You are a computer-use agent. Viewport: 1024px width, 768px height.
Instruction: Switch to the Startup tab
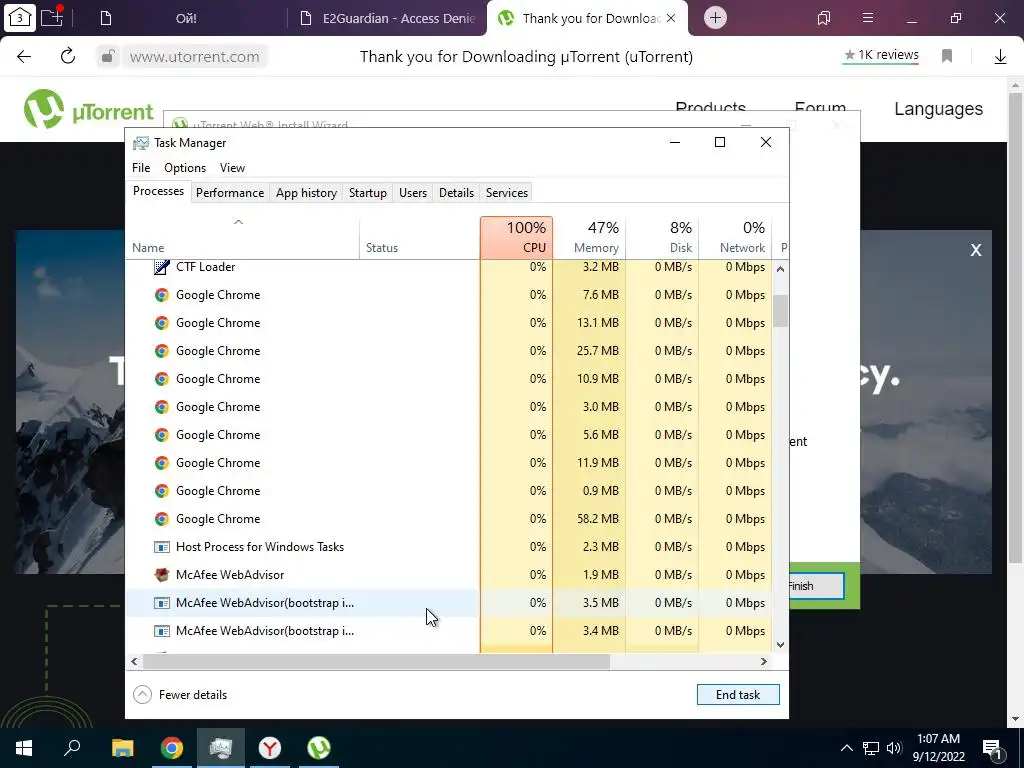click(x=368, y=193)
